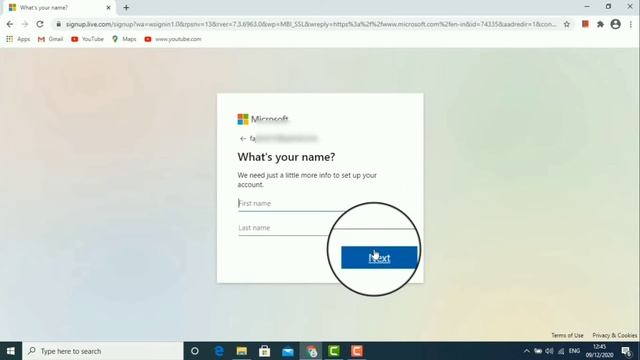This screenshot has height=360, width=640.
Task: Bookmark this page with the star icon
Action: click(567, 24)
